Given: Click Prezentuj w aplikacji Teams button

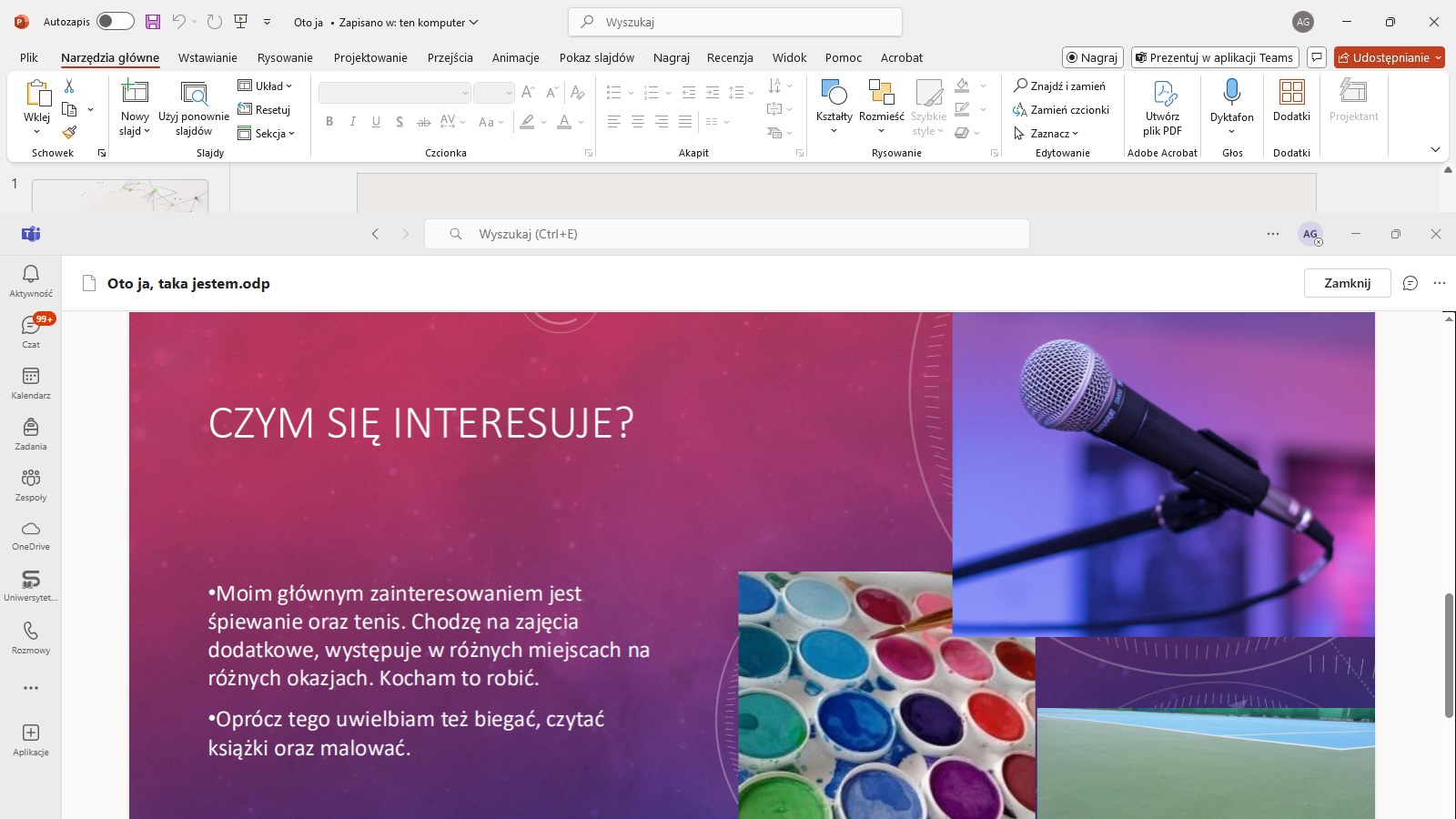Looking at the screenshot, I should [x=1214, y=57].
